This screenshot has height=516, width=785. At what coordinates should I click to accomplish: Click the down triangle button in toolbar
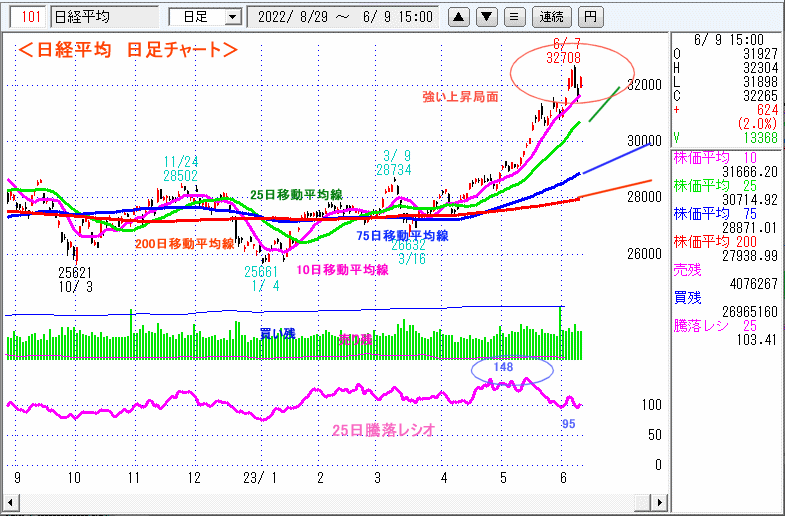486,17
